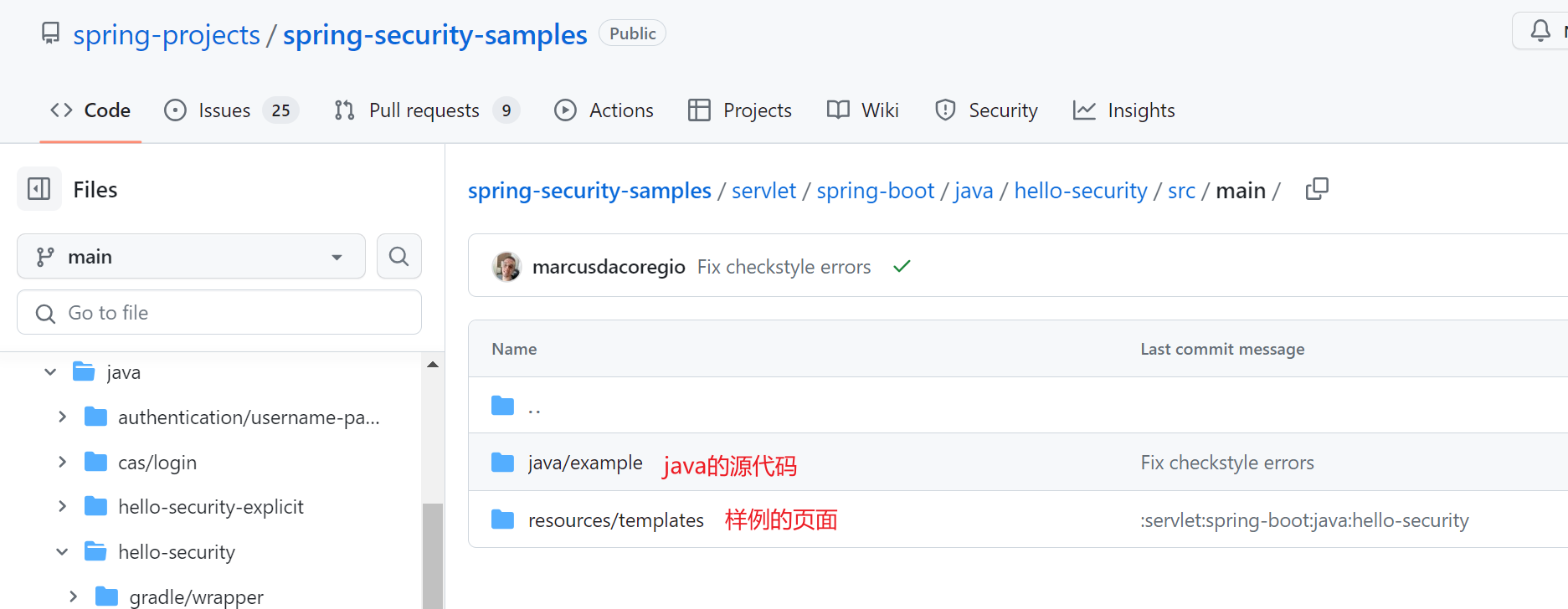
Task: Click the gradle/wrapper folder icon
Action: point(107,596)
